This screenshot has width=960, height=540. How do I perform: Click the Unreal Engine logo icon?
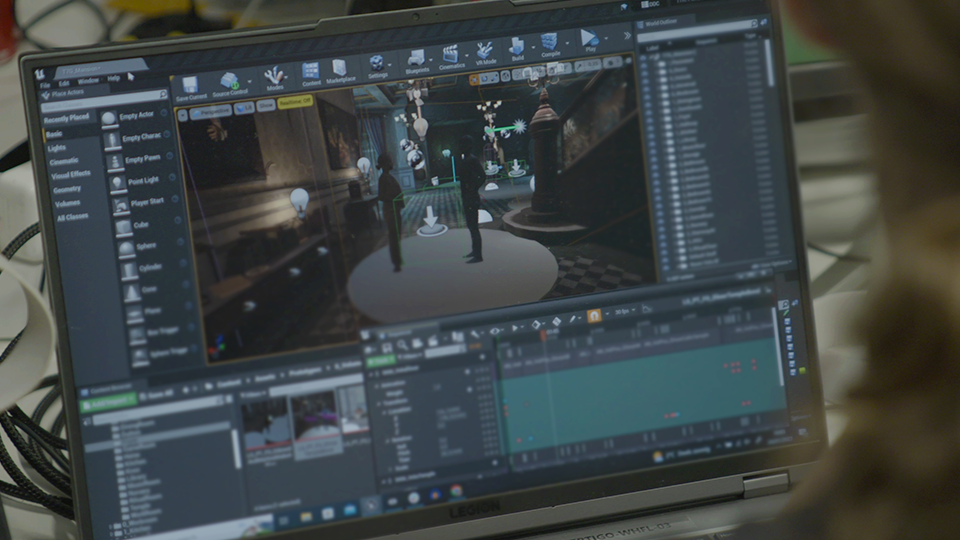pyautogui.click(x=40, y=74)
